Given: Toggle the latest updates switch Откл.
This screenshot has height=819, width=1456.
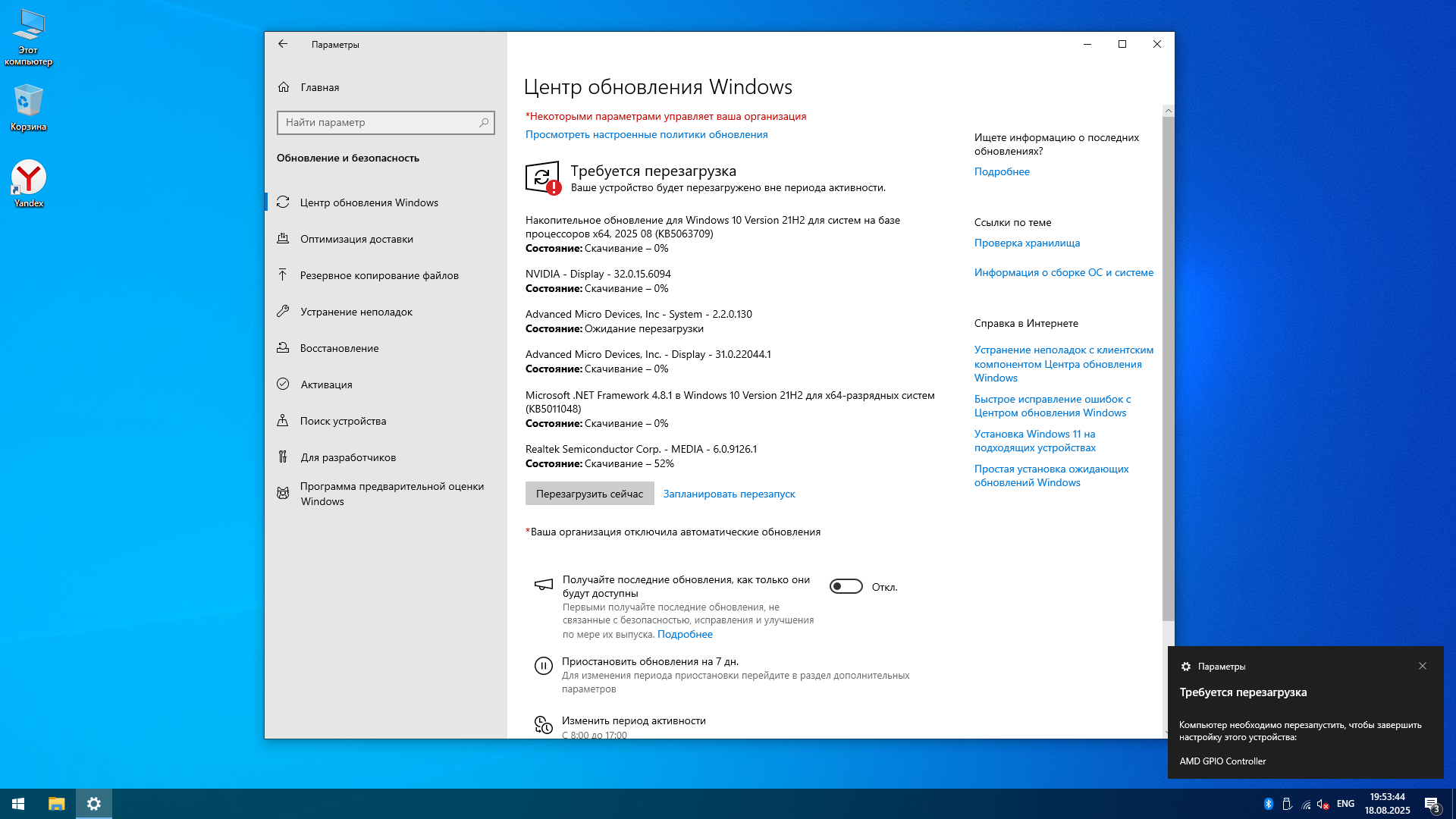Looking at the screenshot, I should click(x=846, y=587).
